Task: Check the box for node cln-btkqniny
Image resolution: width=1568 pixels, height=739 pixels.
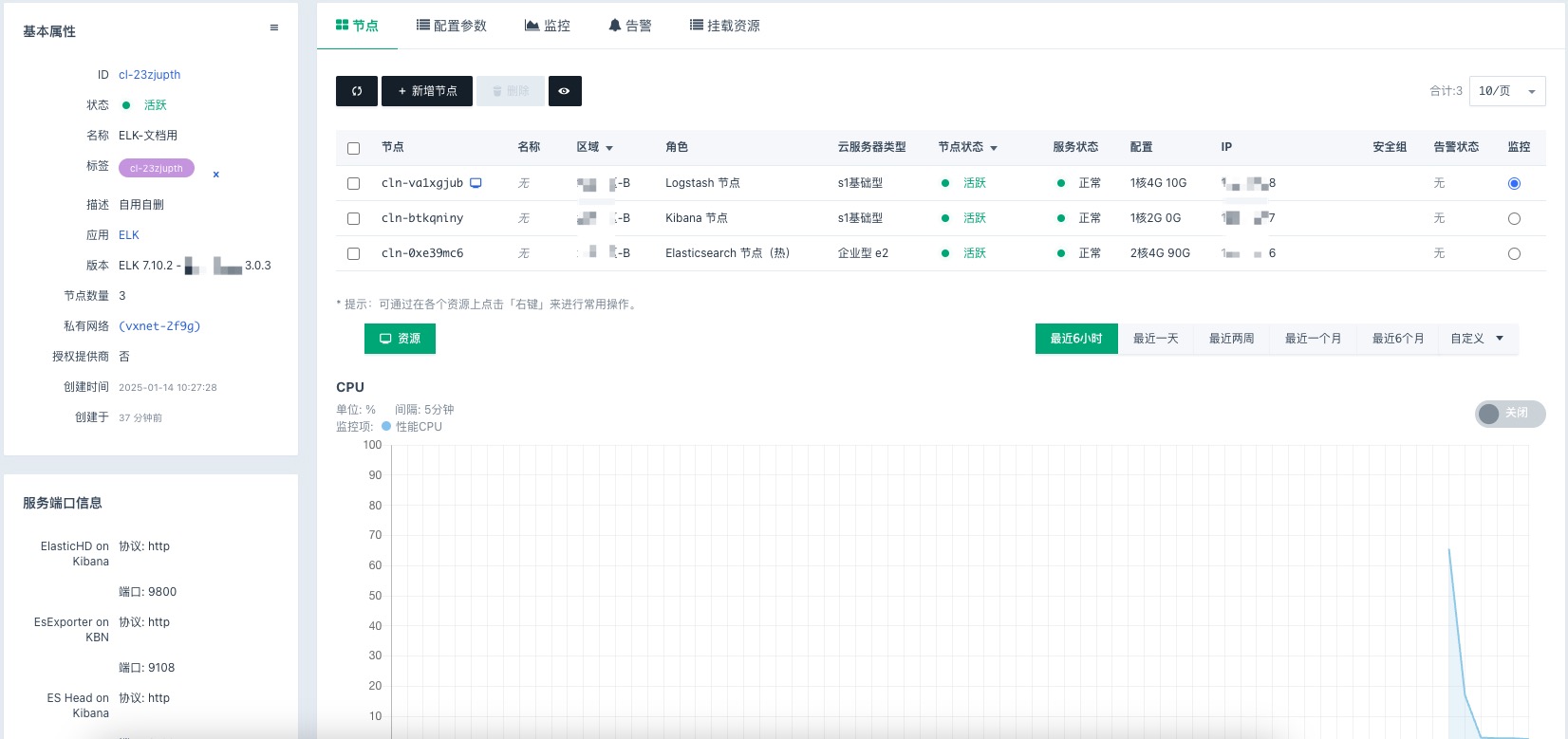Action: 354,218
